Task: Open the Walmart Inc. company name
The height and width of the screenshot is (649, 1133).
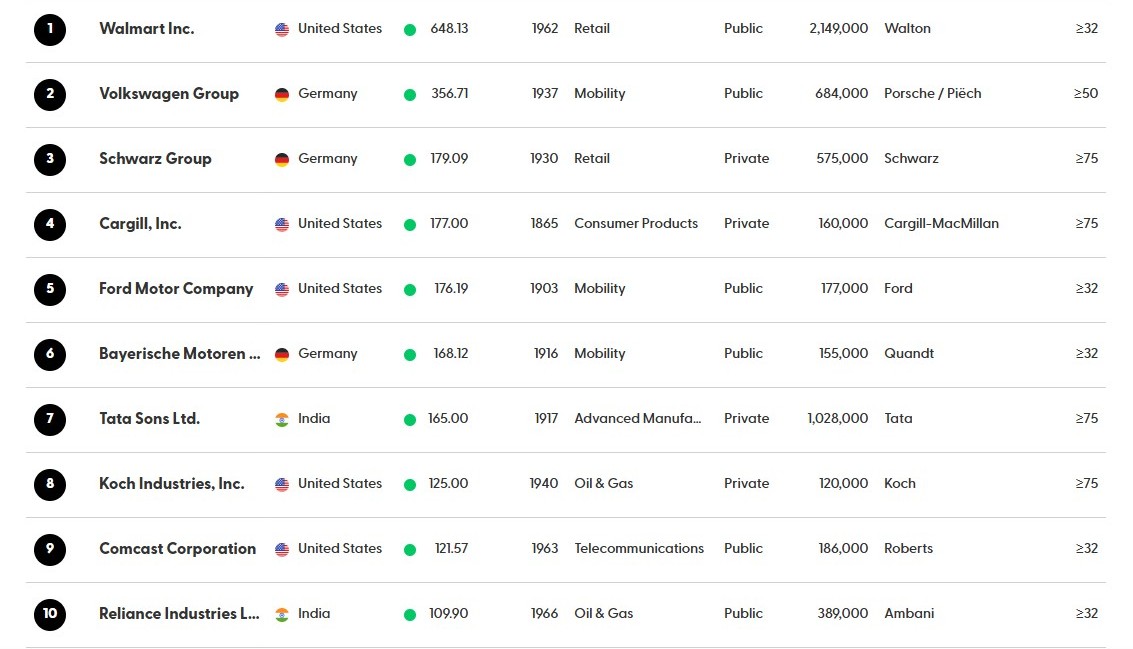Action: (147, 29)
